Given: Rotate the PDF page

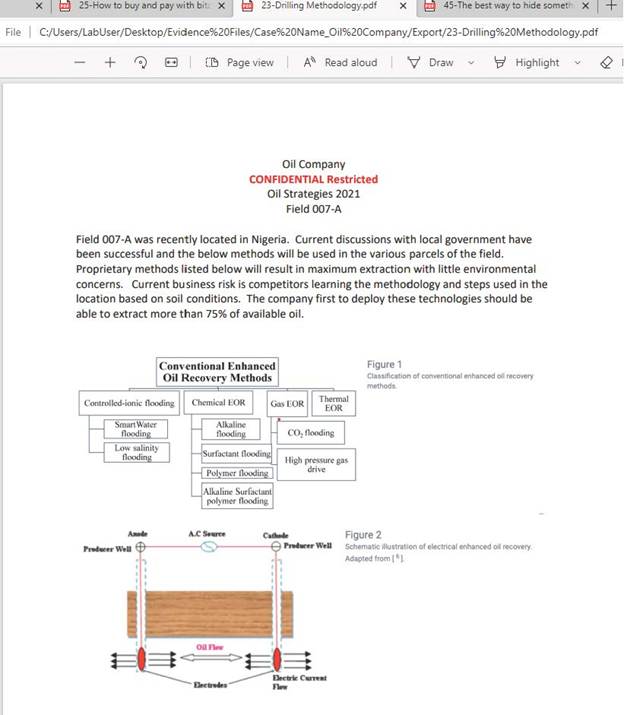Looking at the screenshot, I should [141, 62].
